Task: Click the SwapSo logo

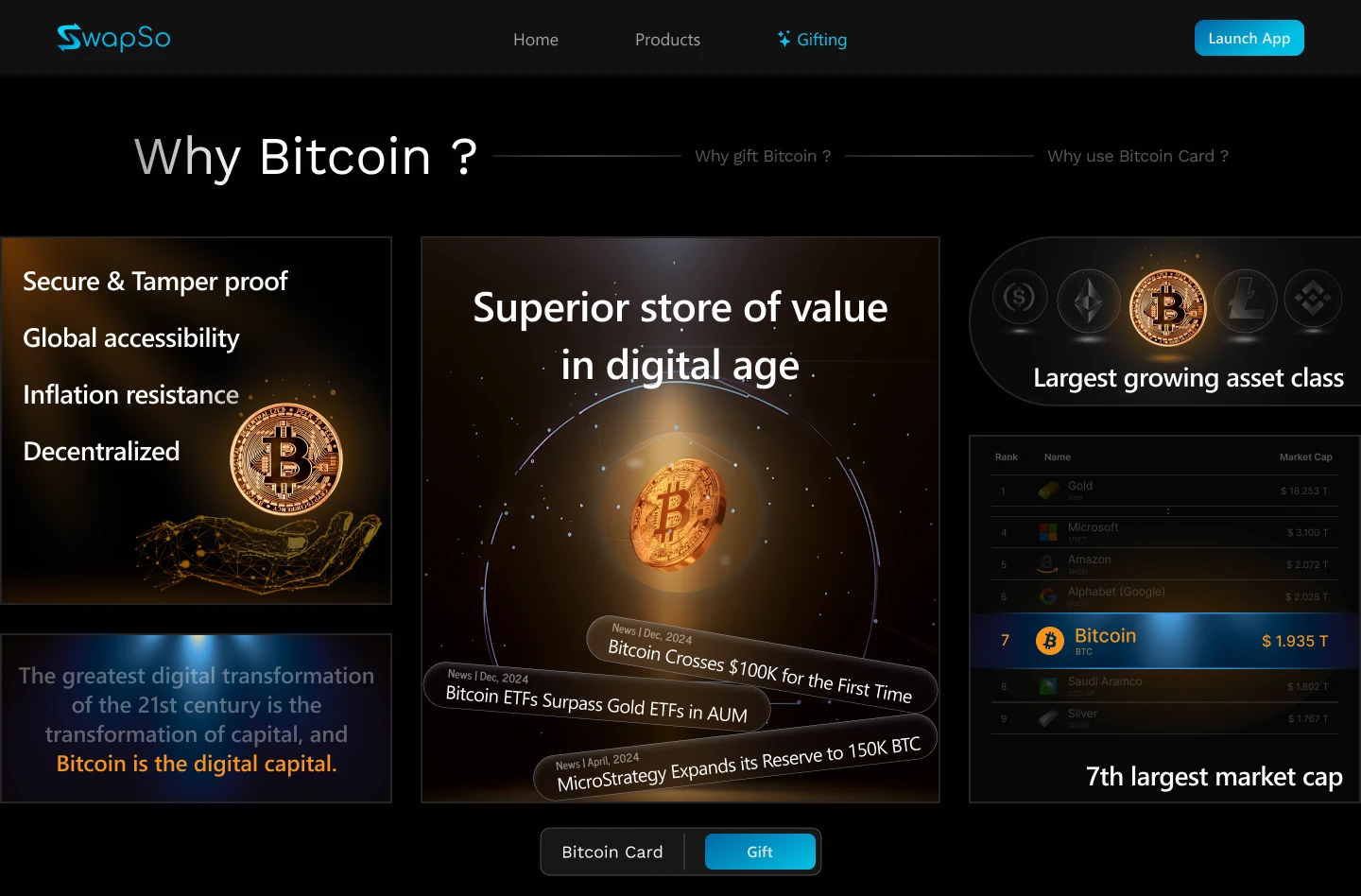Action: 113,38
